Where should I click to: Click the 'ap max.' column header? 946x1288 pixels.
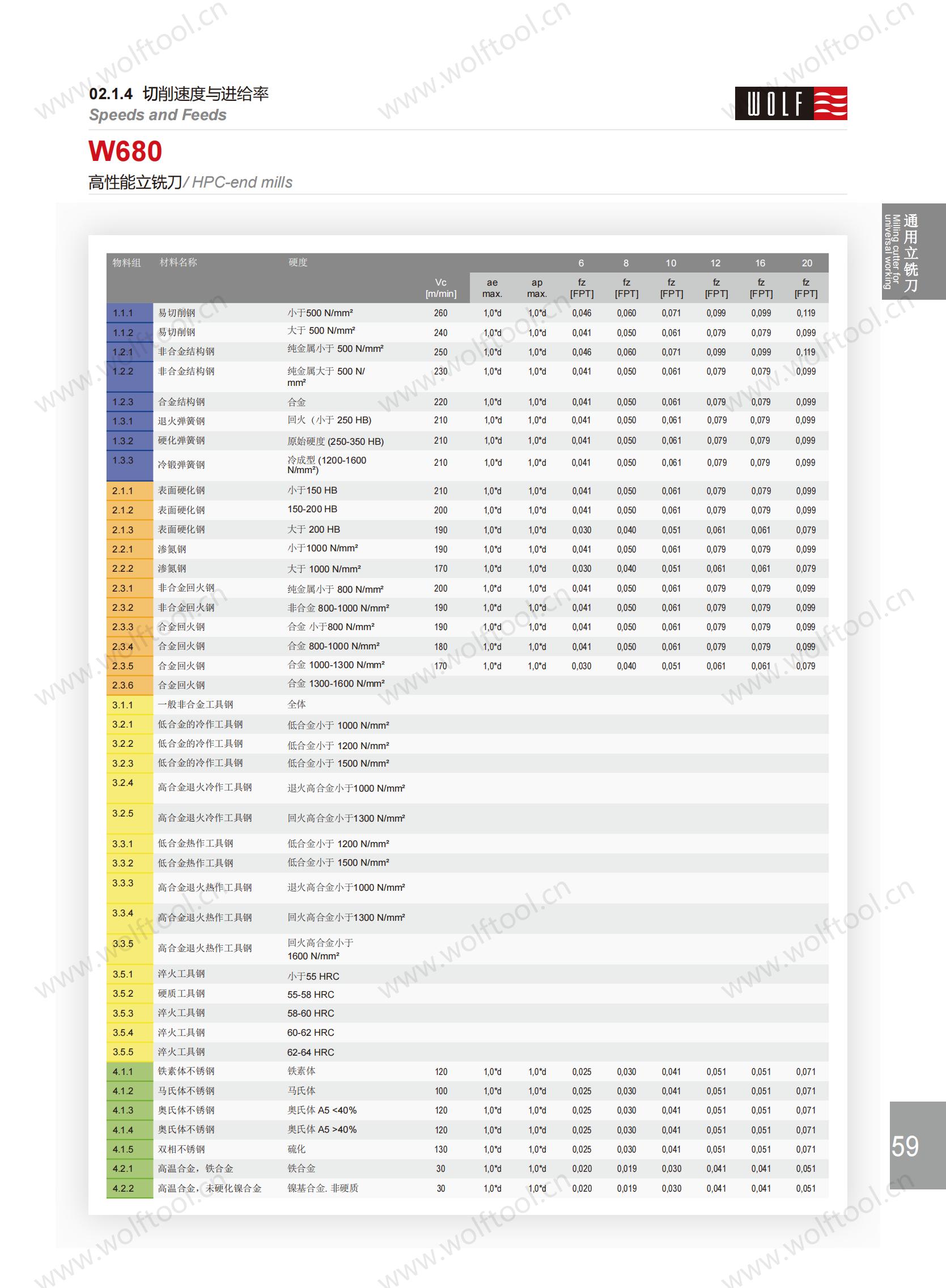click(x=537, y=288)
